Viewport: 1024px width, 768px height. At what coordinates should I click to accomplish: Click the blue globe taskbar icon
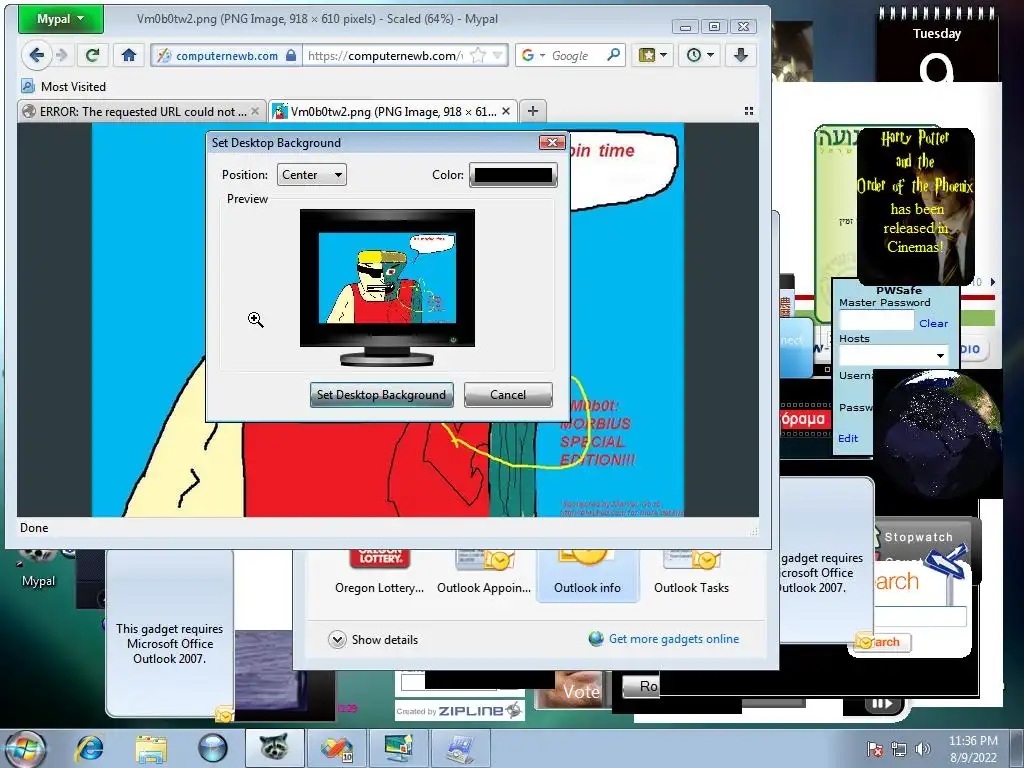[x=213, y=749]
